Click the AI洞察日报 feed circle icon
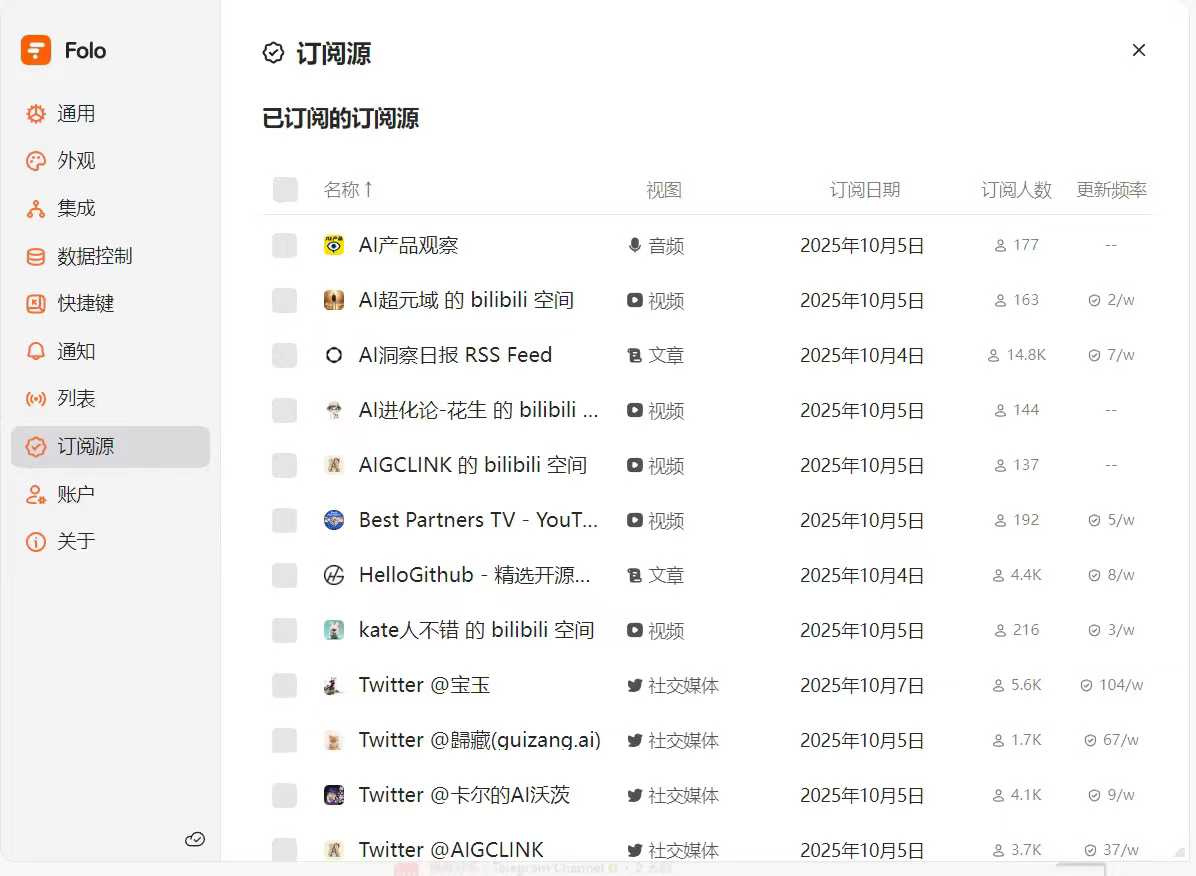Screen dimensions: 1196x876 pyautogui.click(x=334, y=355)
